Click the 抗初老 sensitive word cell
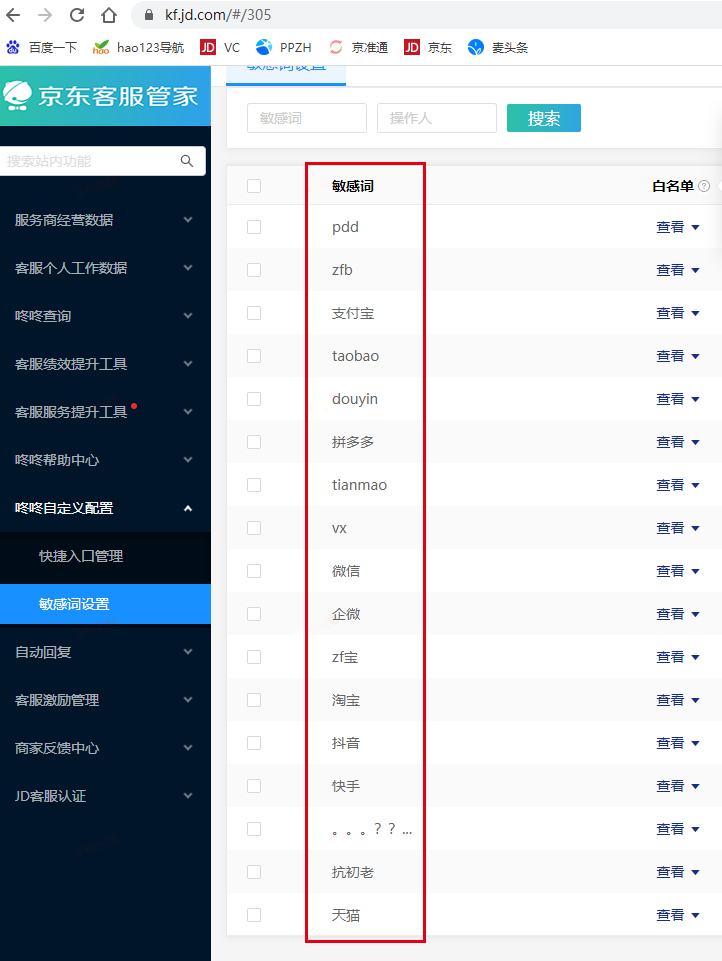This screenshot has width=722, height=961. coord(352,872)
